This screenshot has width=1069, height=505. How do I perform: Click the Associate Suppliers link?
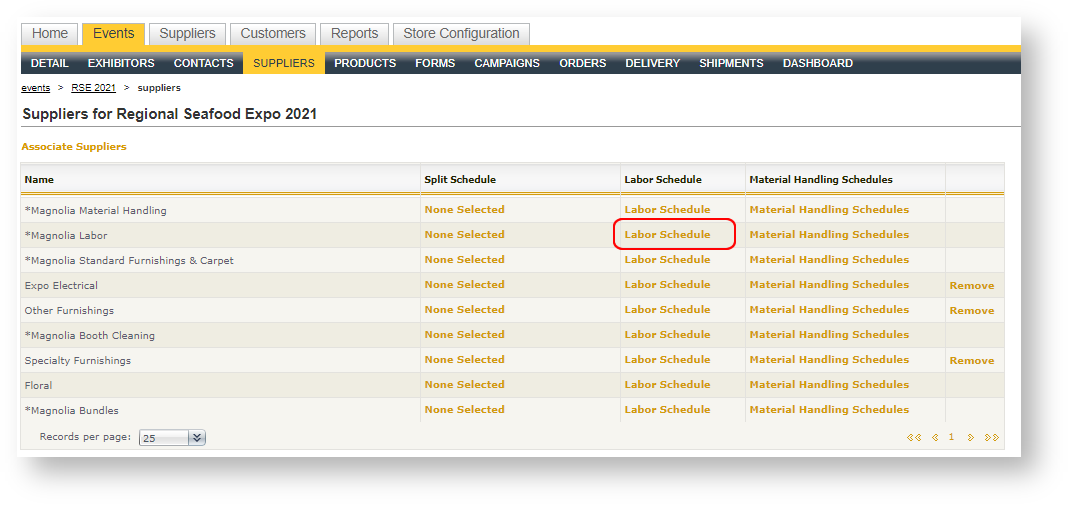74,147
